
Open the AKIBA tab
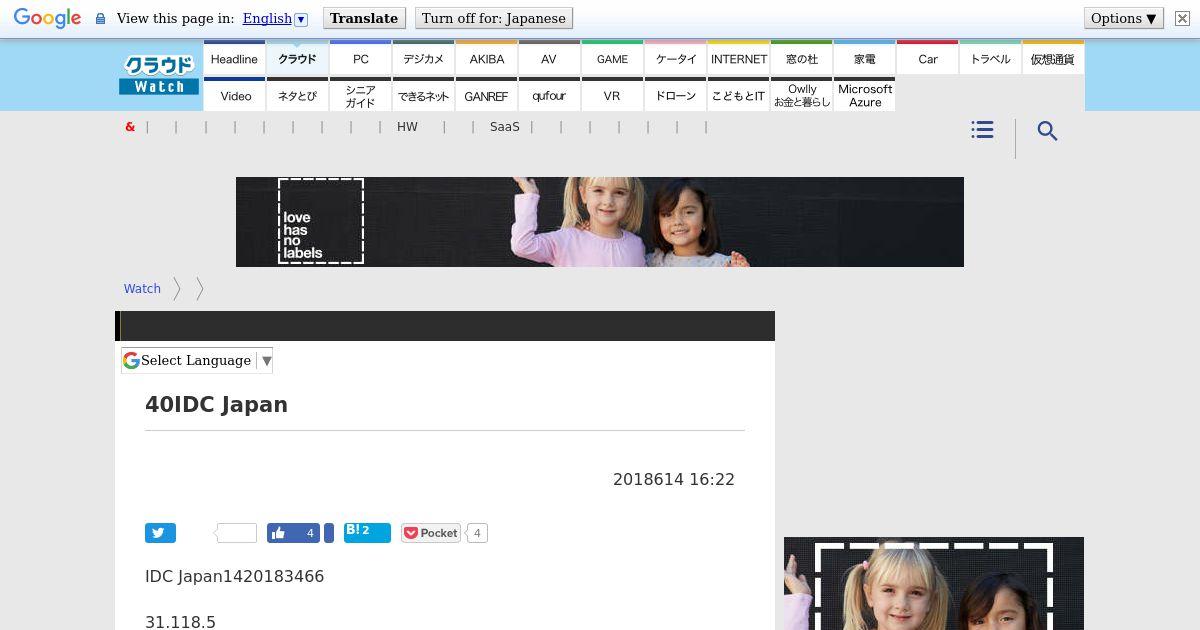486,58
